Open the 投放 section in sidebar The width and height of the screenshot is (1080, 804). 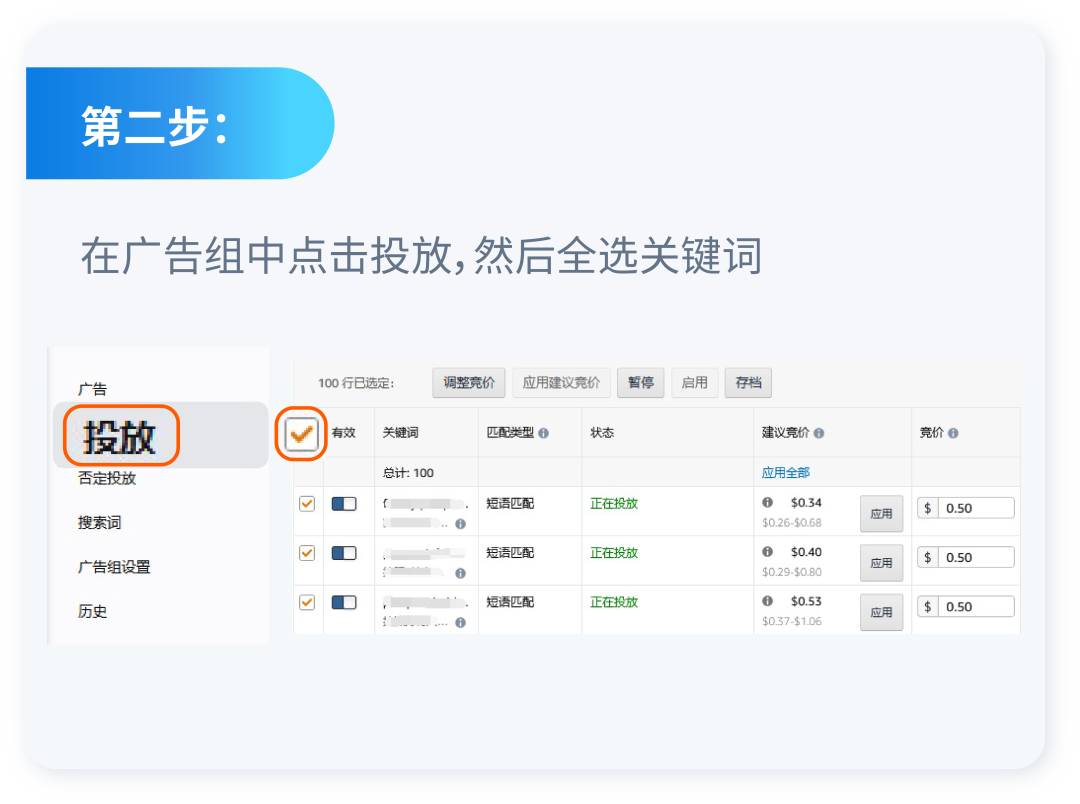120,437
